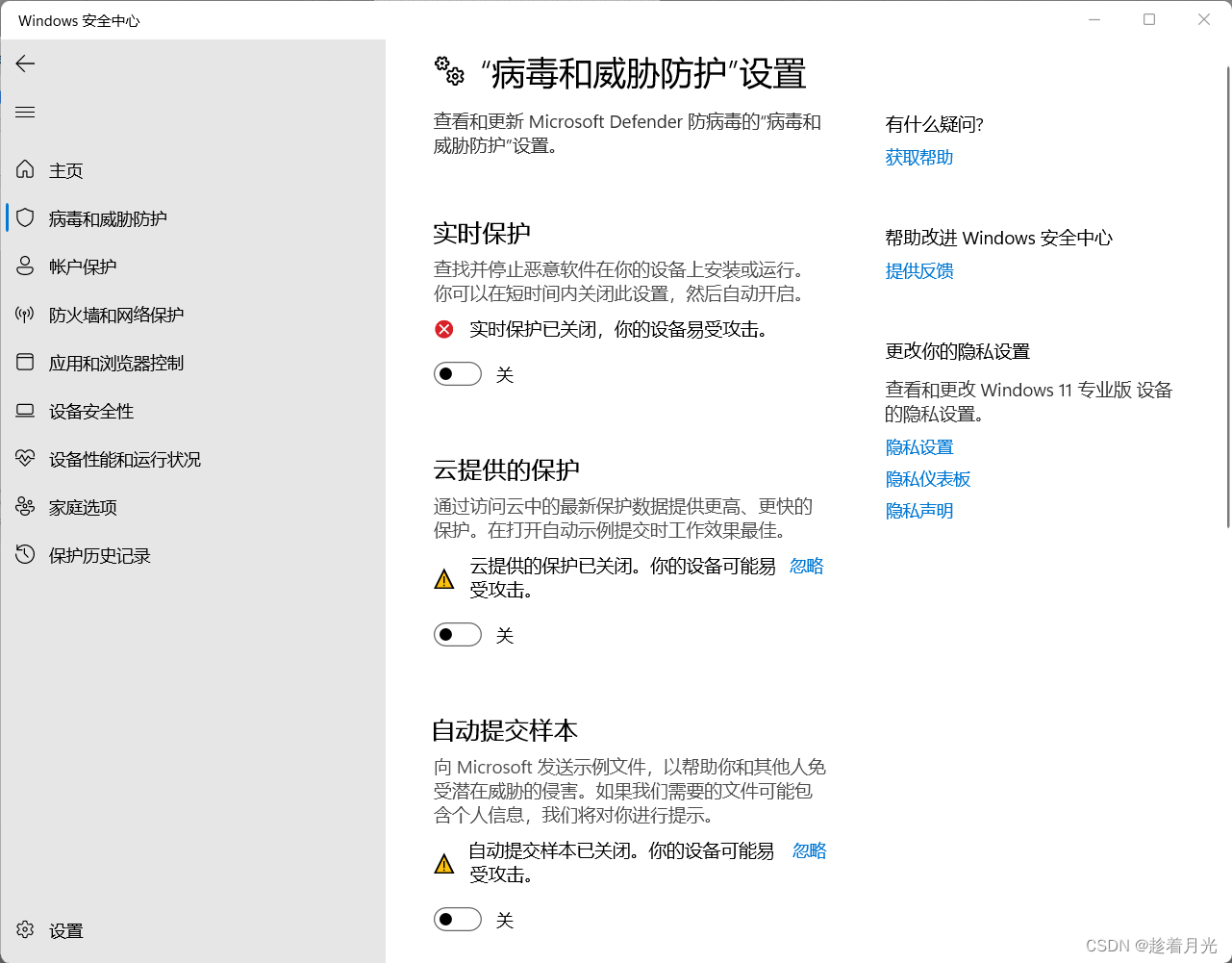1232x963 pixels.
Task: Click the 更改你的隐私设置 heading
Action: [958, 352]
